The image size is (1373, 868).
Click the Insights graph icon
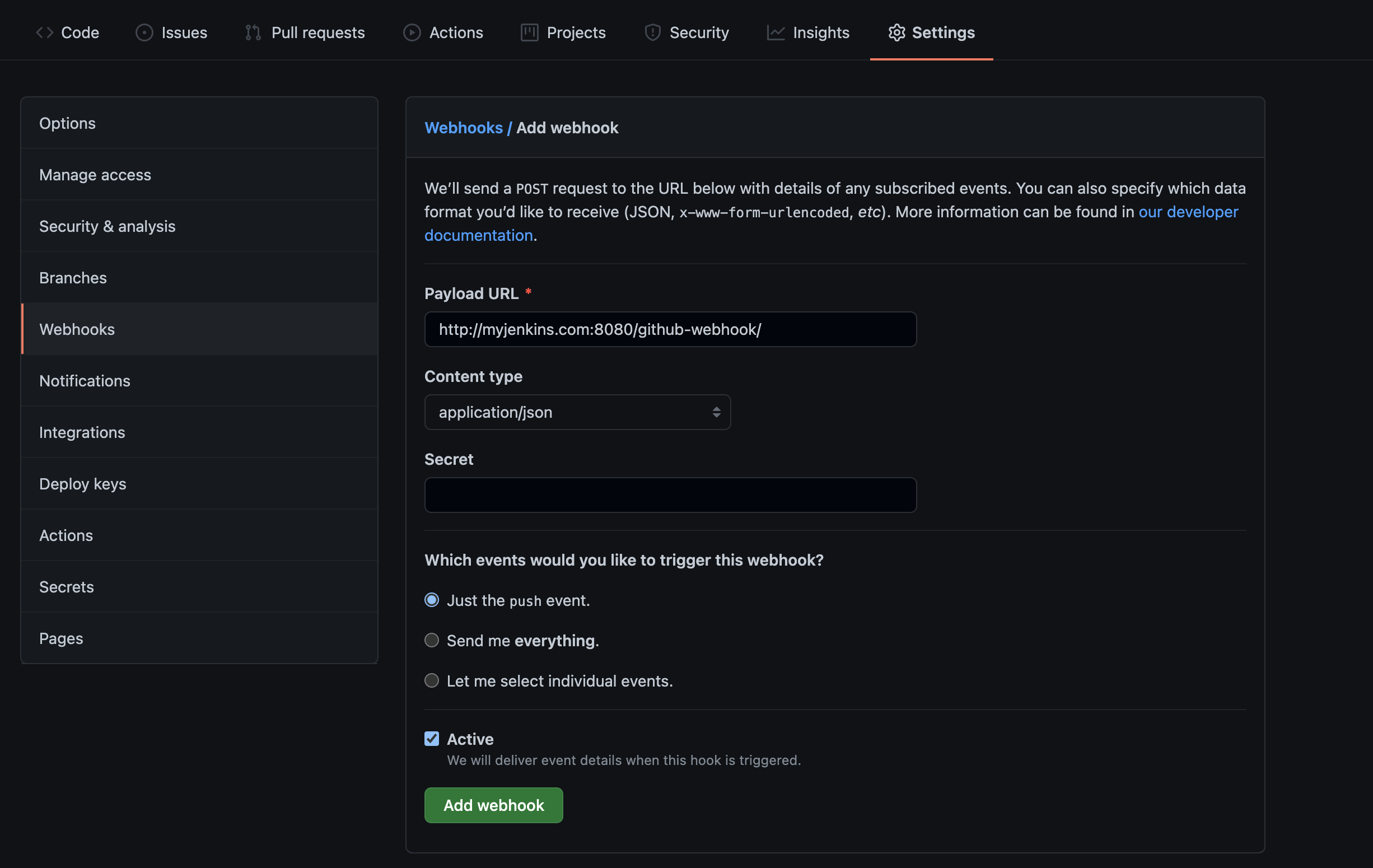point(776,32)
